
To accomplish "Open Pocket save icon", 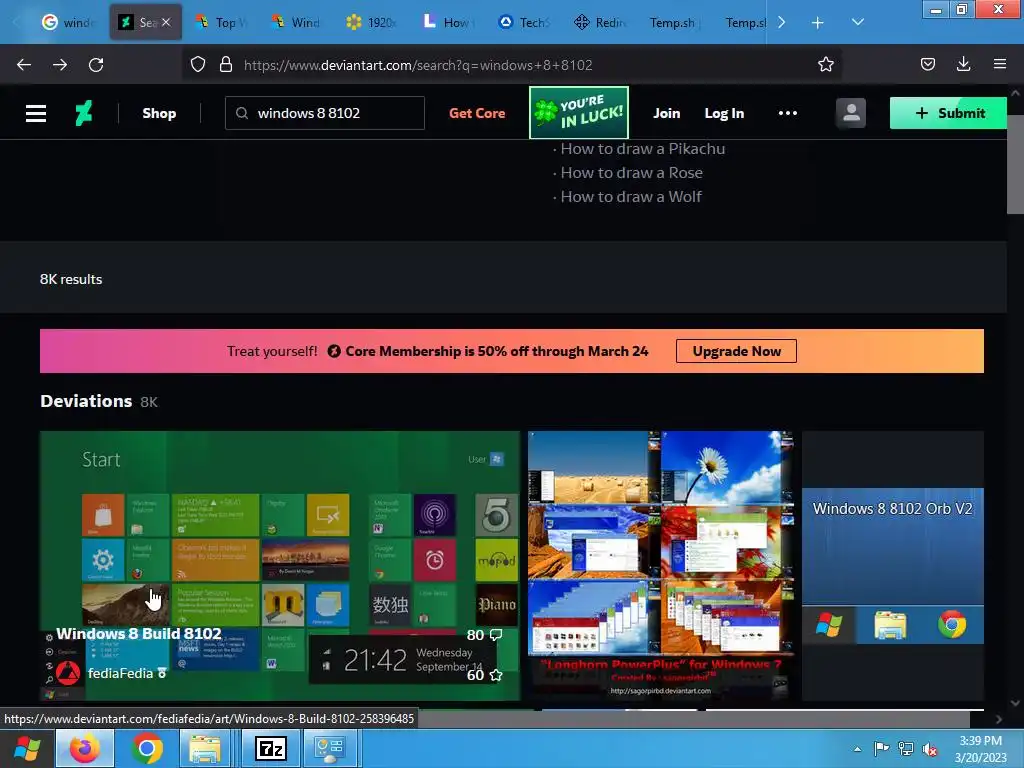I will click(x=927, y=64).
